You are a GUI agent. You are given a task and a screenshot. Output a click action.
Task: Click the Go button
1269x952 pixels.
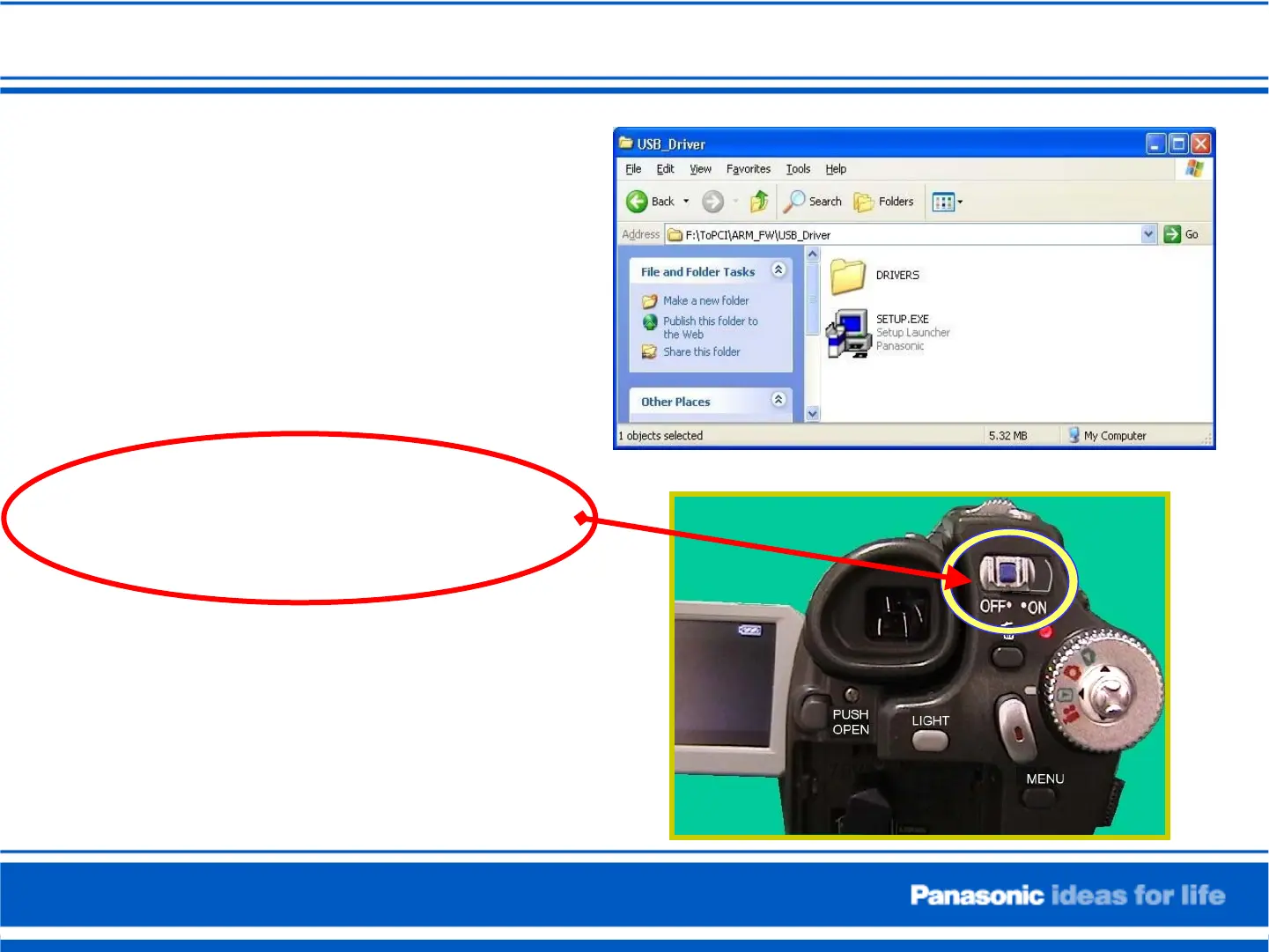point(1181,234)
